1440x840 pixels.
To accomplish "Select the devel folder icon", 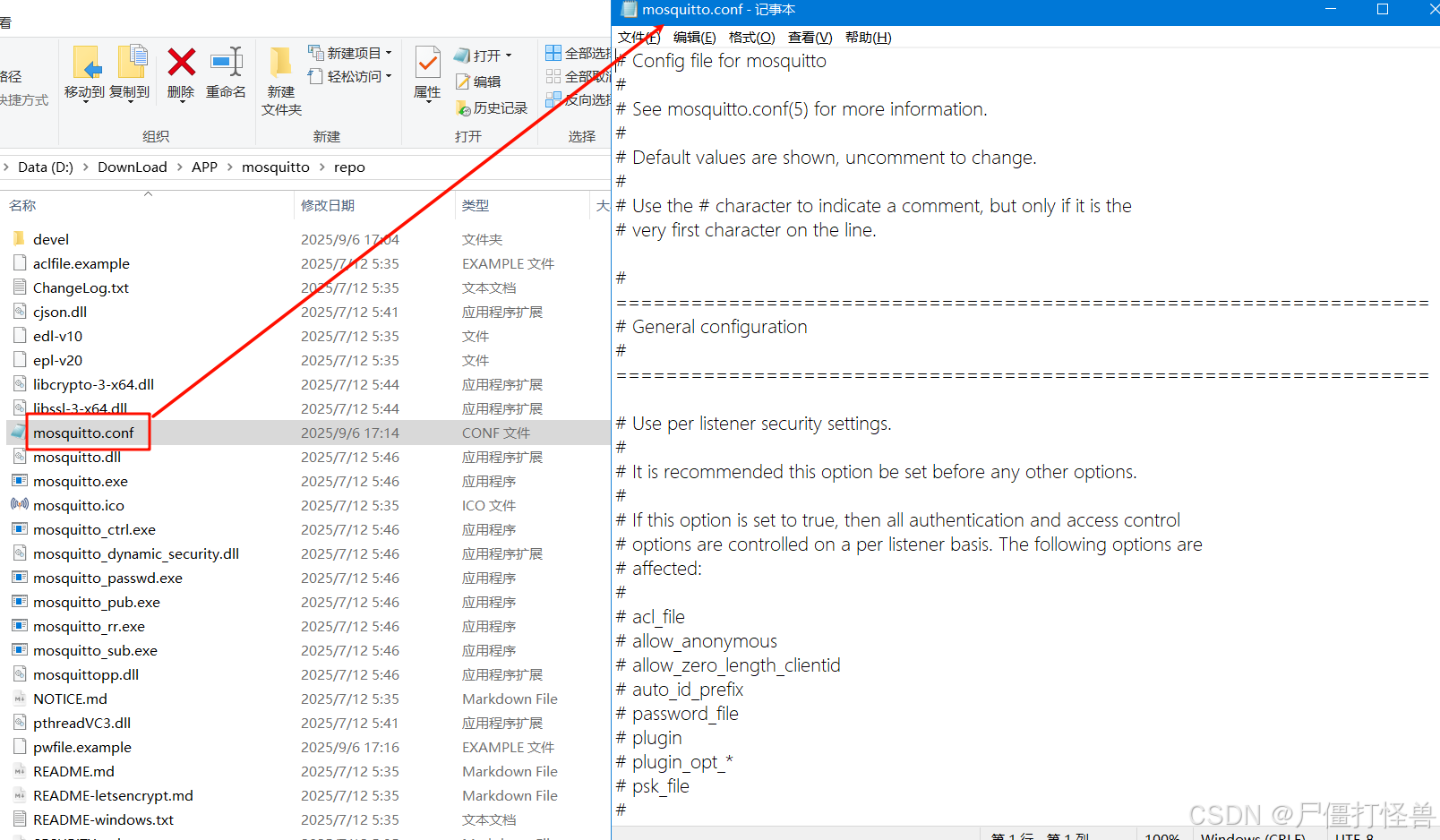I will 19,238.
